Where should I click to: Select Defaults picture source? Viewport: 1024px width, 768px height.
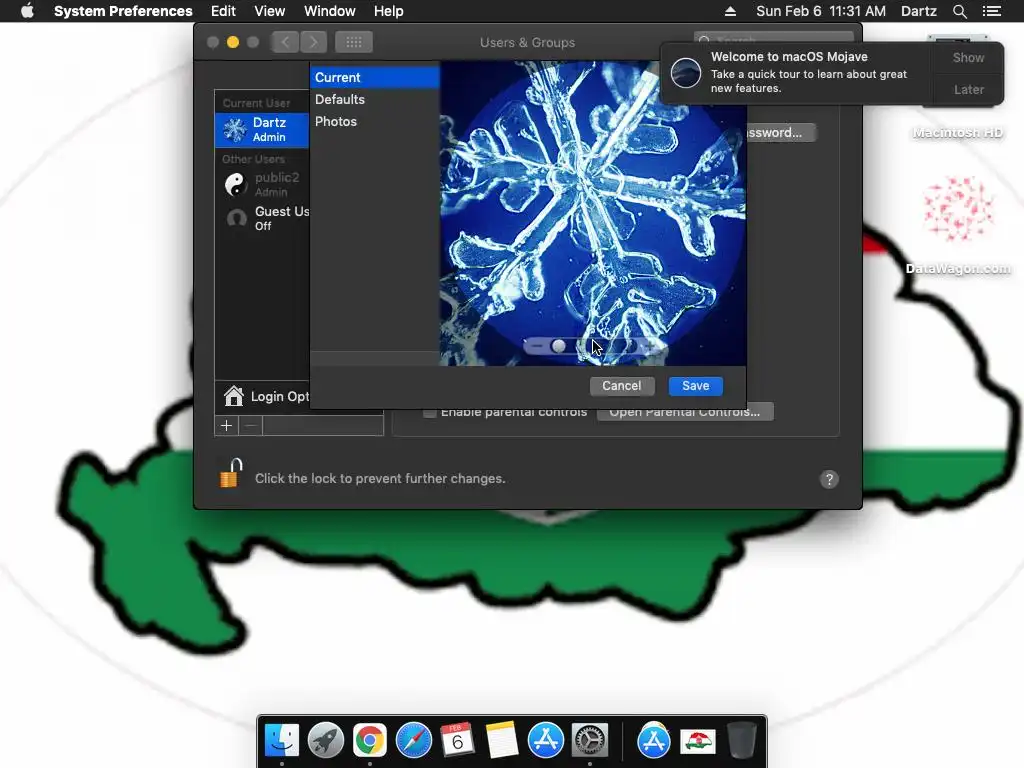click(374, 99)
